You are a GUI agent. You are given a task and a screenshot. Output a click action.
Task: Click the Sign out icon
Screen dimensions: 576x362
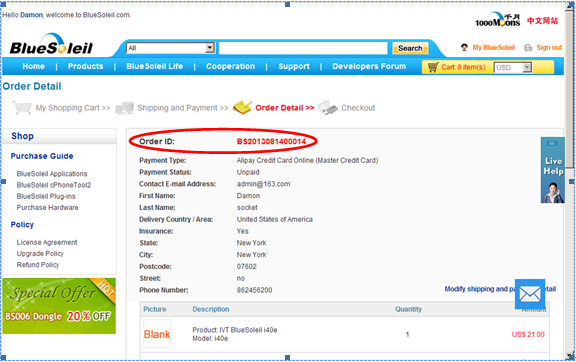click(528, 48)
